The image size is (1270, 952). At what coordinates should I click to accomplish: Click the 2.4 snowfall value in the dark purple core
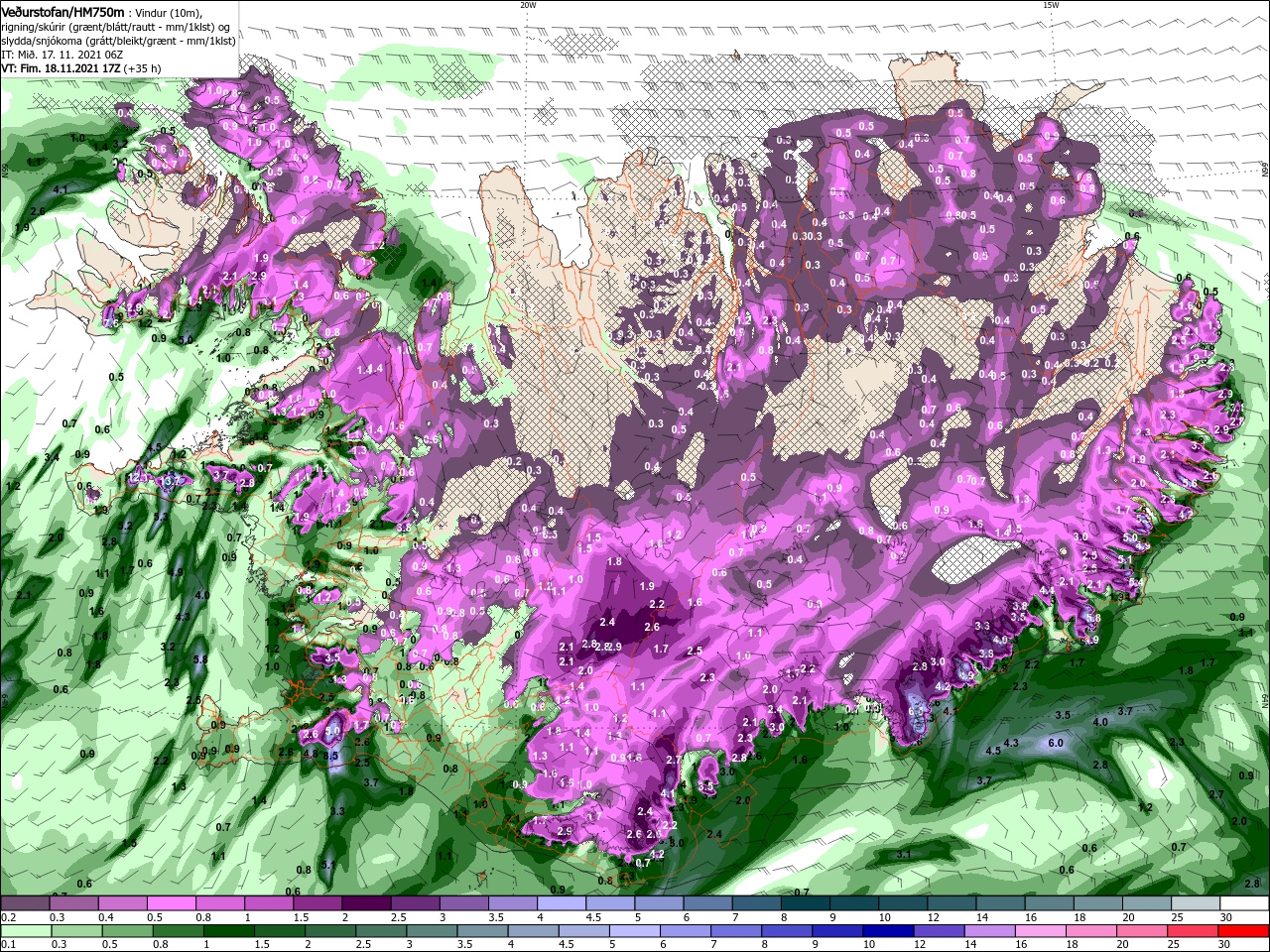pos(608,622)
